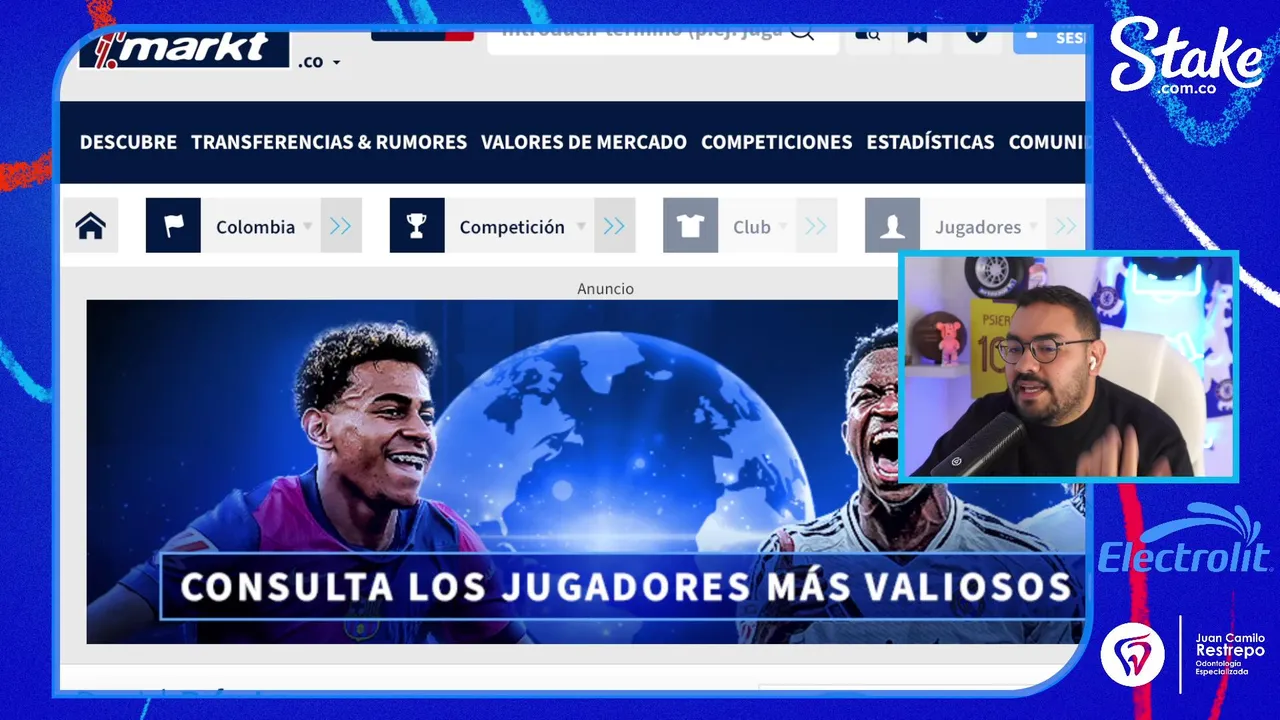
Task: Open the Descubre menu
Action: (128, 142)
